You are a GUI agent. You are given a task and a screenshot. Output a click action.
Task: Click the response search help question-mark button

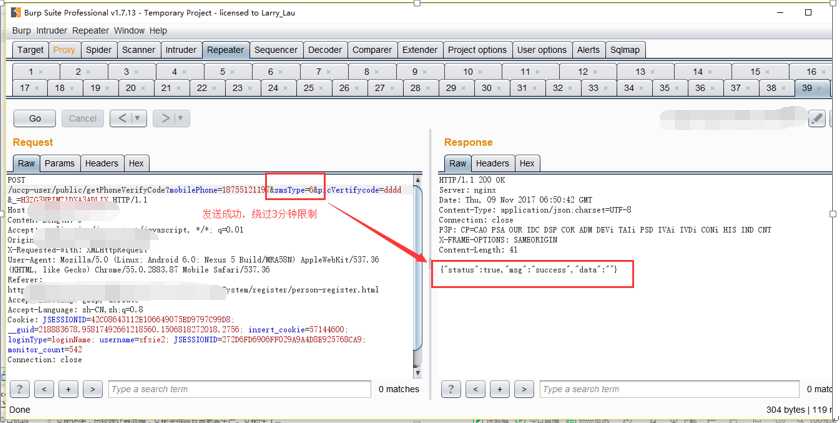tap(451, 389)
